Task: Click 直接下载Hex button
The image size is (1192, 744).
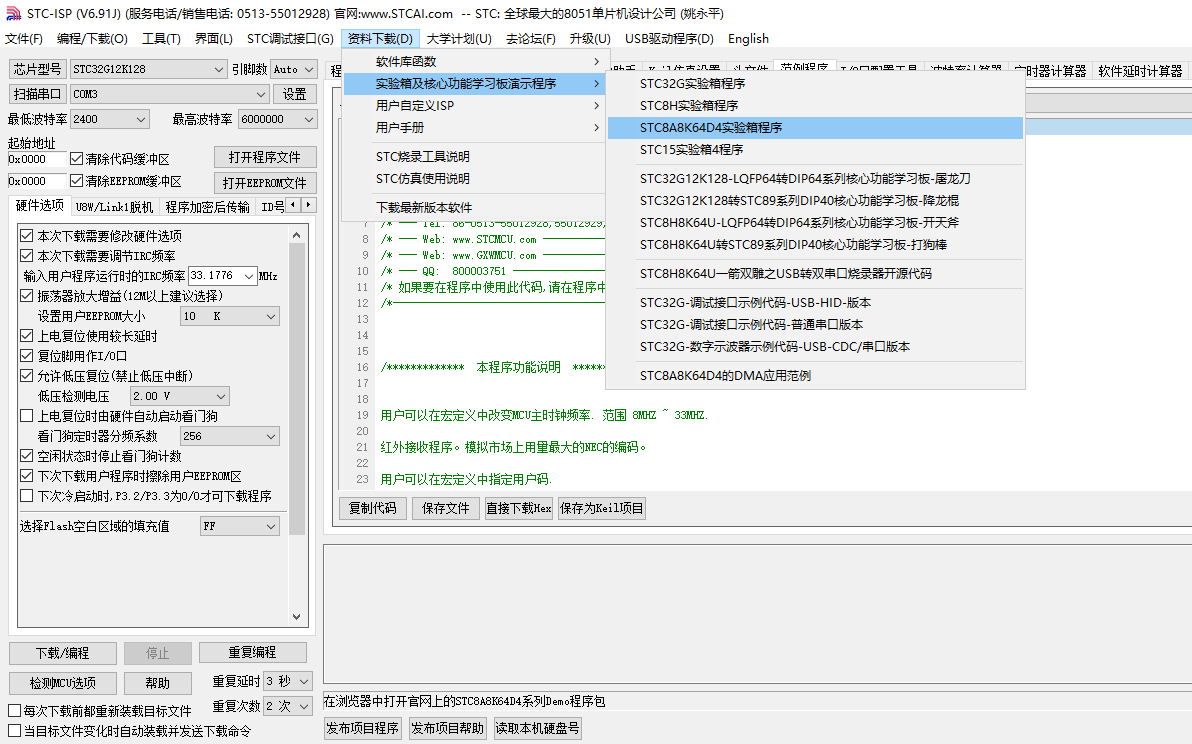Action: pyautogui.click(x=519, y=508)
